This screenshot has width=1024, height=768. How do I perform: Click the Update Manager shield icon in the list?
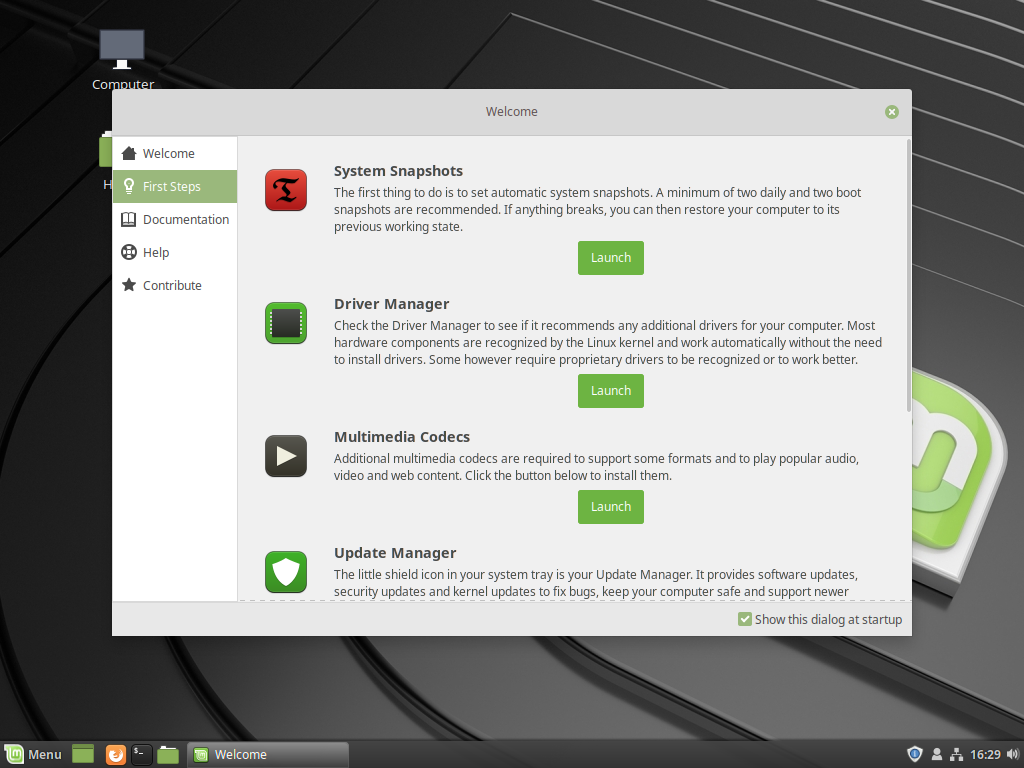tap(286, 572)
